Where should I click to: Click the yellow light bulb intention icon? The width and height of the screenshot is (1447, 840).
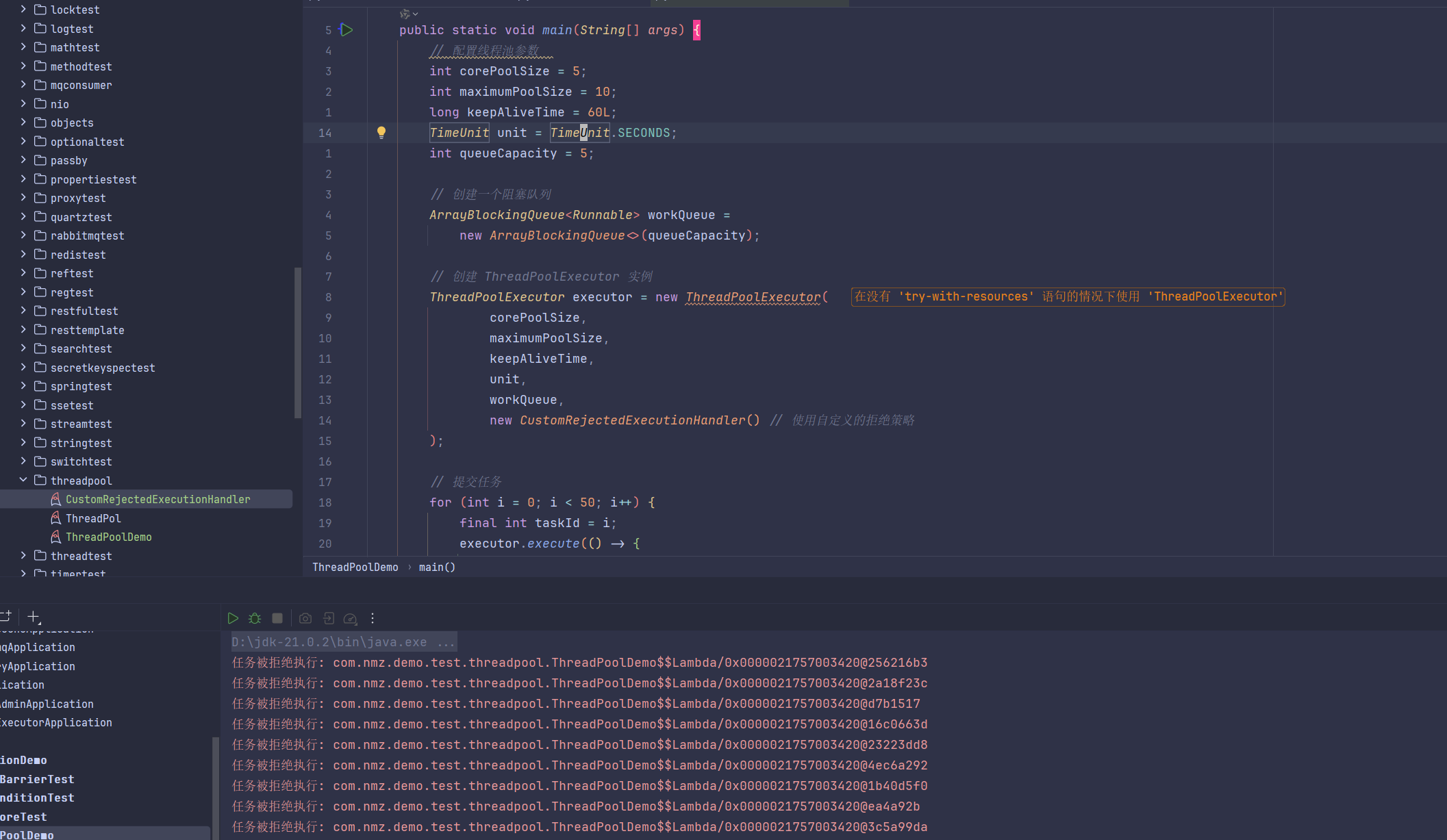[381, 133]
